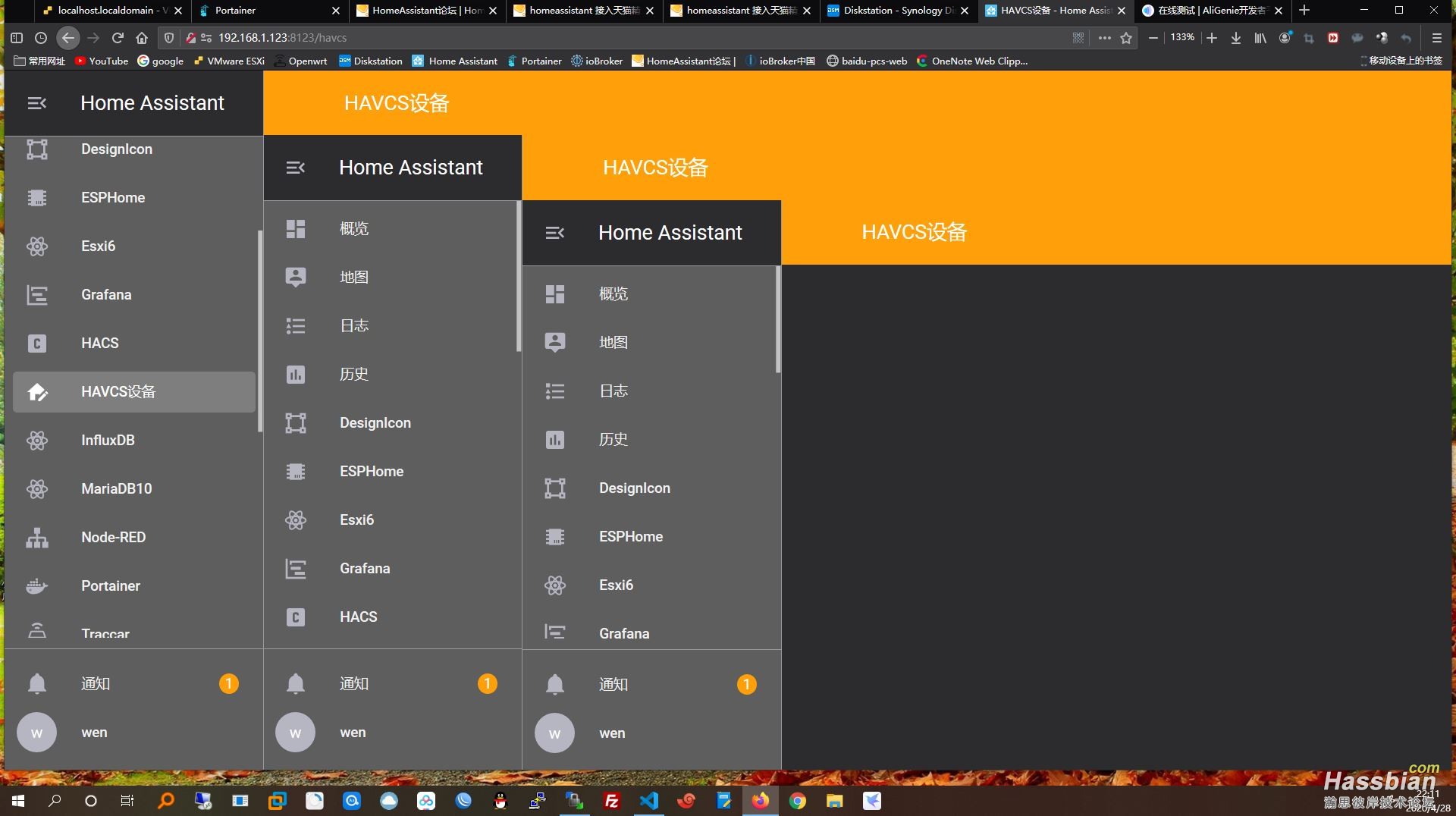
Task: Click the middle nested sidebar scrollbar
Action: point(519,276)
